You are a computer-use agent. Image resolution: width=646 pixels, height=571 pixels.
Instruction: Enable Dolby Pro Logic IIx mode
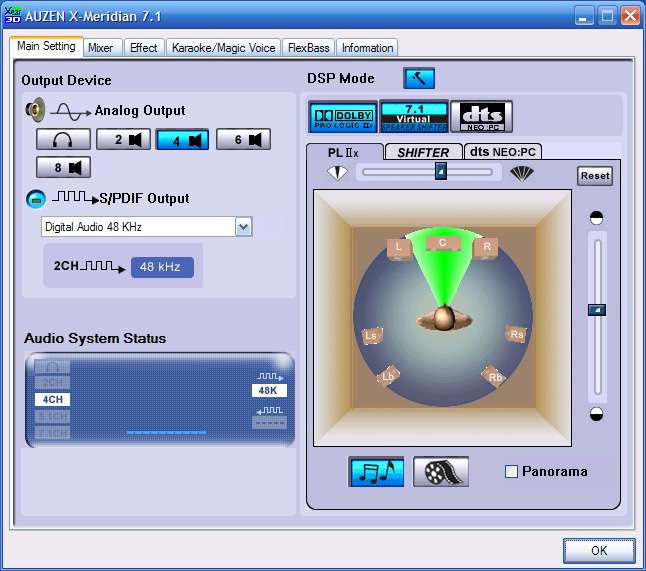[x=343, y=117]
